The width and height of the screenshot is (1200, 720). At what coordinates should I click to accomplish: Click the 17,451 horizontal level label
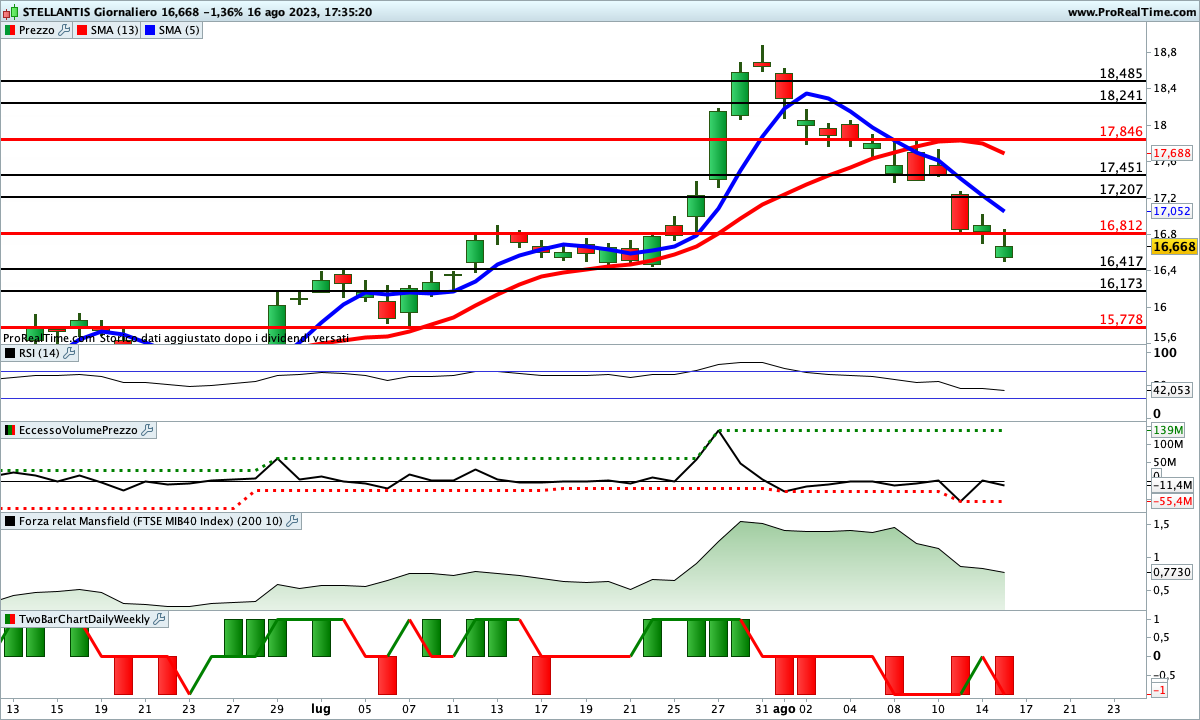(1121, 167)
